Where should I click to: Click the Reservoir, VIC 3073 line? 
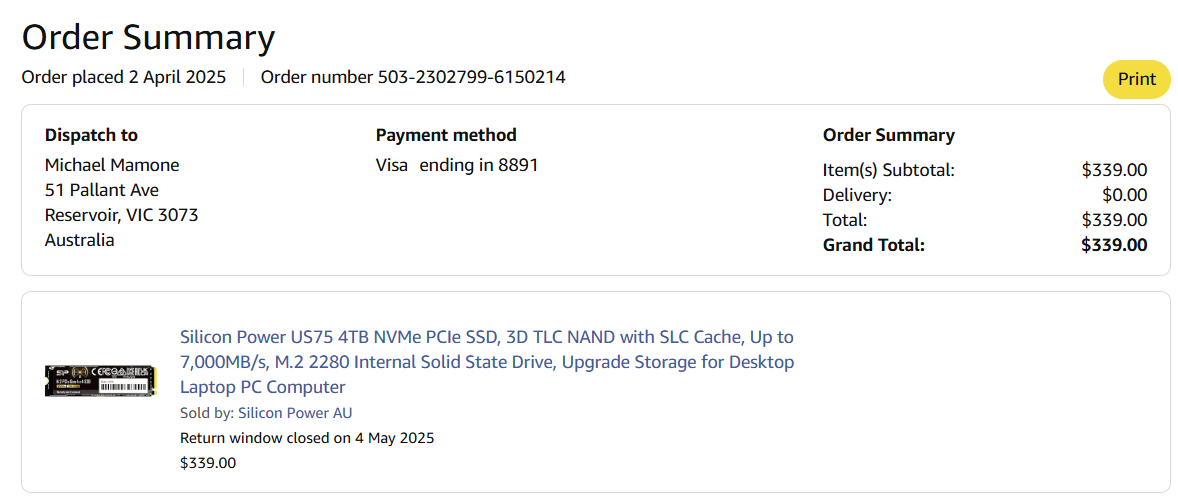click(121, 215)
